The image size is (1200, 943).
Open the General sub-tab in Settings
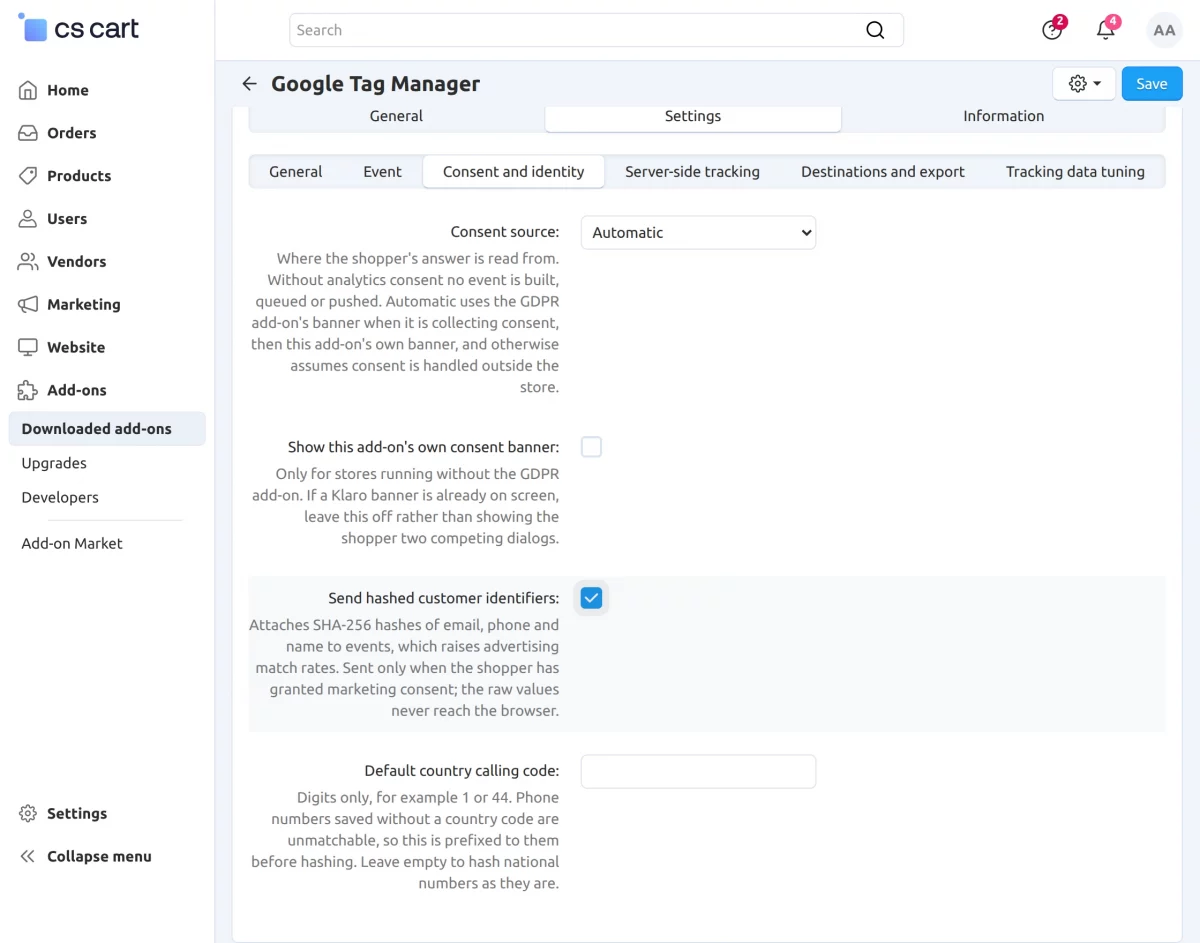click(x=295, y=172)
